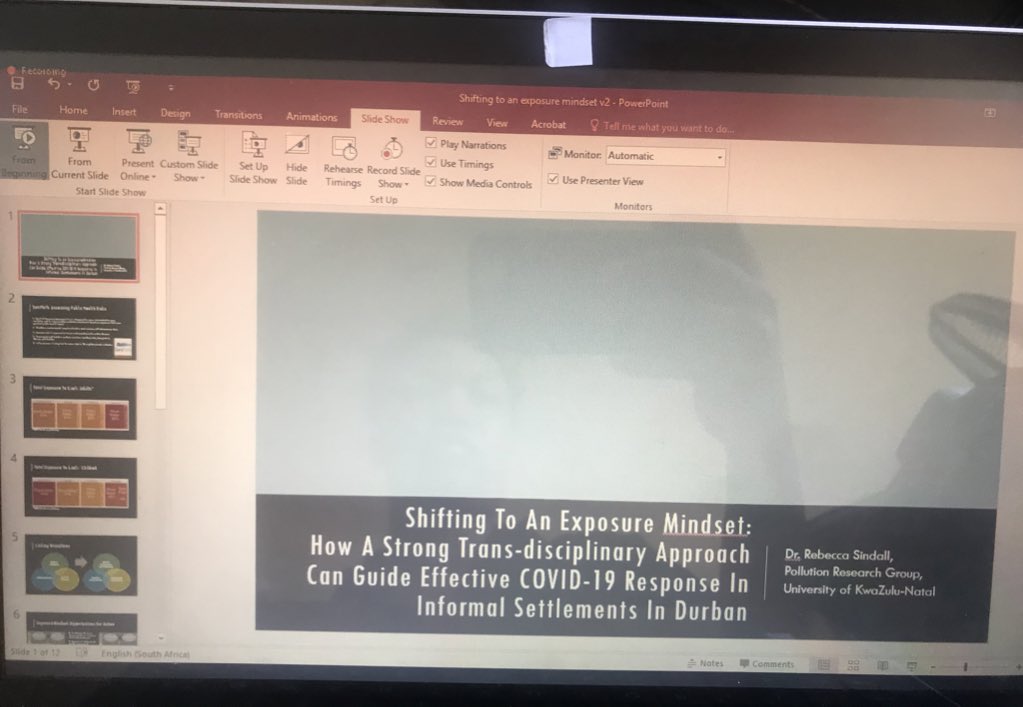The image size is (1023, 707).
Task: Switch to Acrobat tab
Action: [x=548, y=124]
